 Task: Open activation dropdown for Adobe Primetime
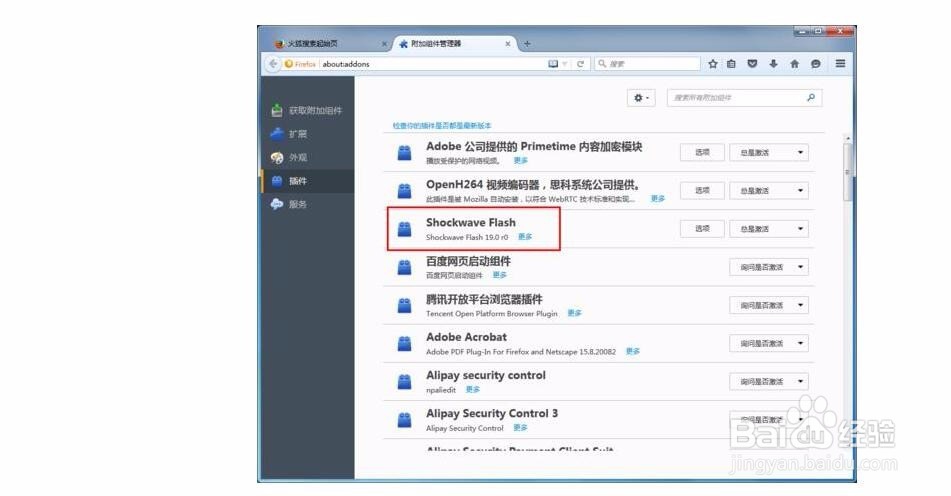[x=769, y=152]
